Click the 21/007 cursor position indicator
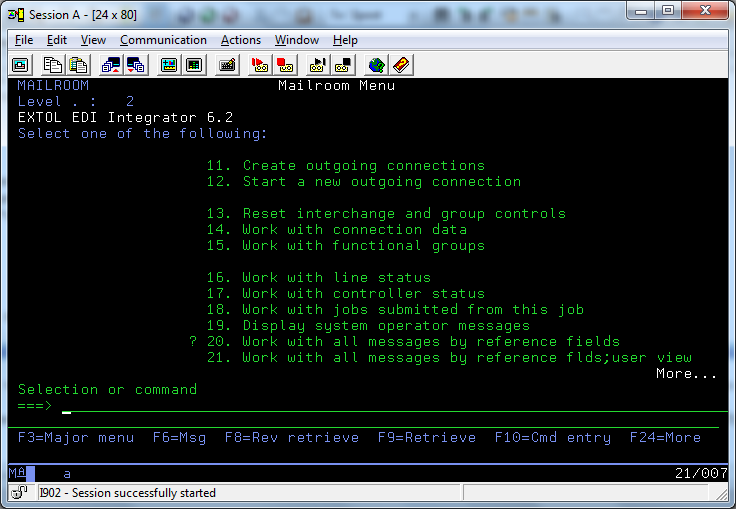The width and height of the screenshot is (736, 509). click(x=701, y=473)
